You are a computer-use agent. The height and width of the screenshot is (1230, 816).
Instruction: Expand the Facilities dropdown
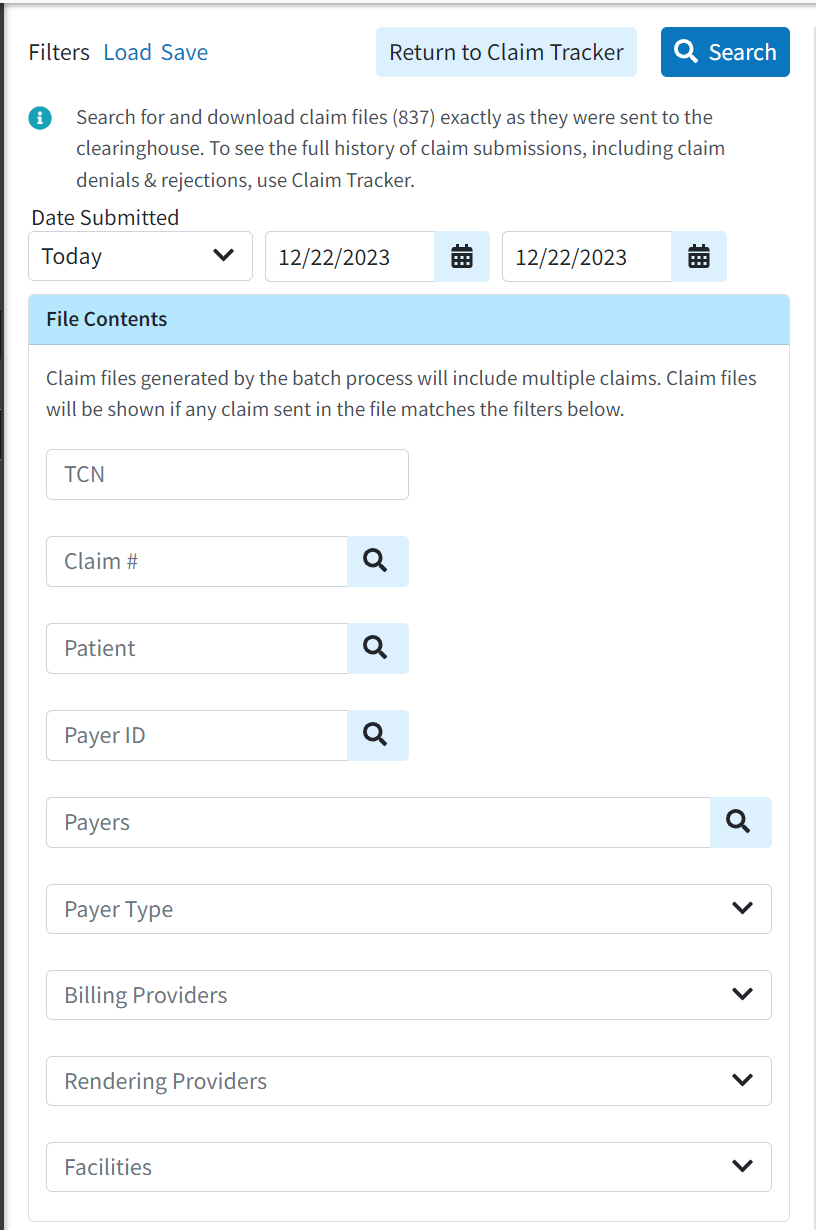(408, 1166)
